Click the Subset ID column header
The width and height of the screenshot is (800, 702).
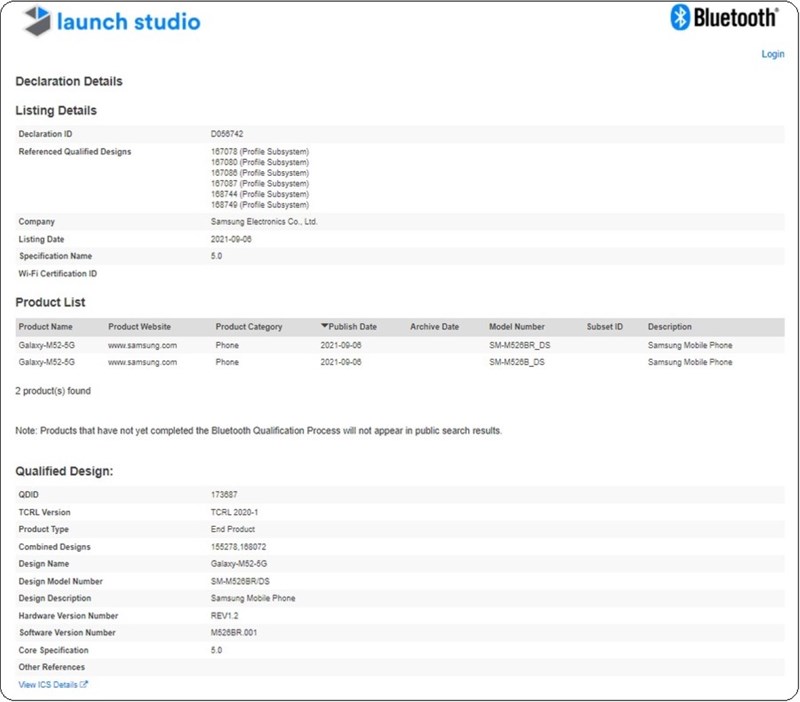click(x=604, y=327)
